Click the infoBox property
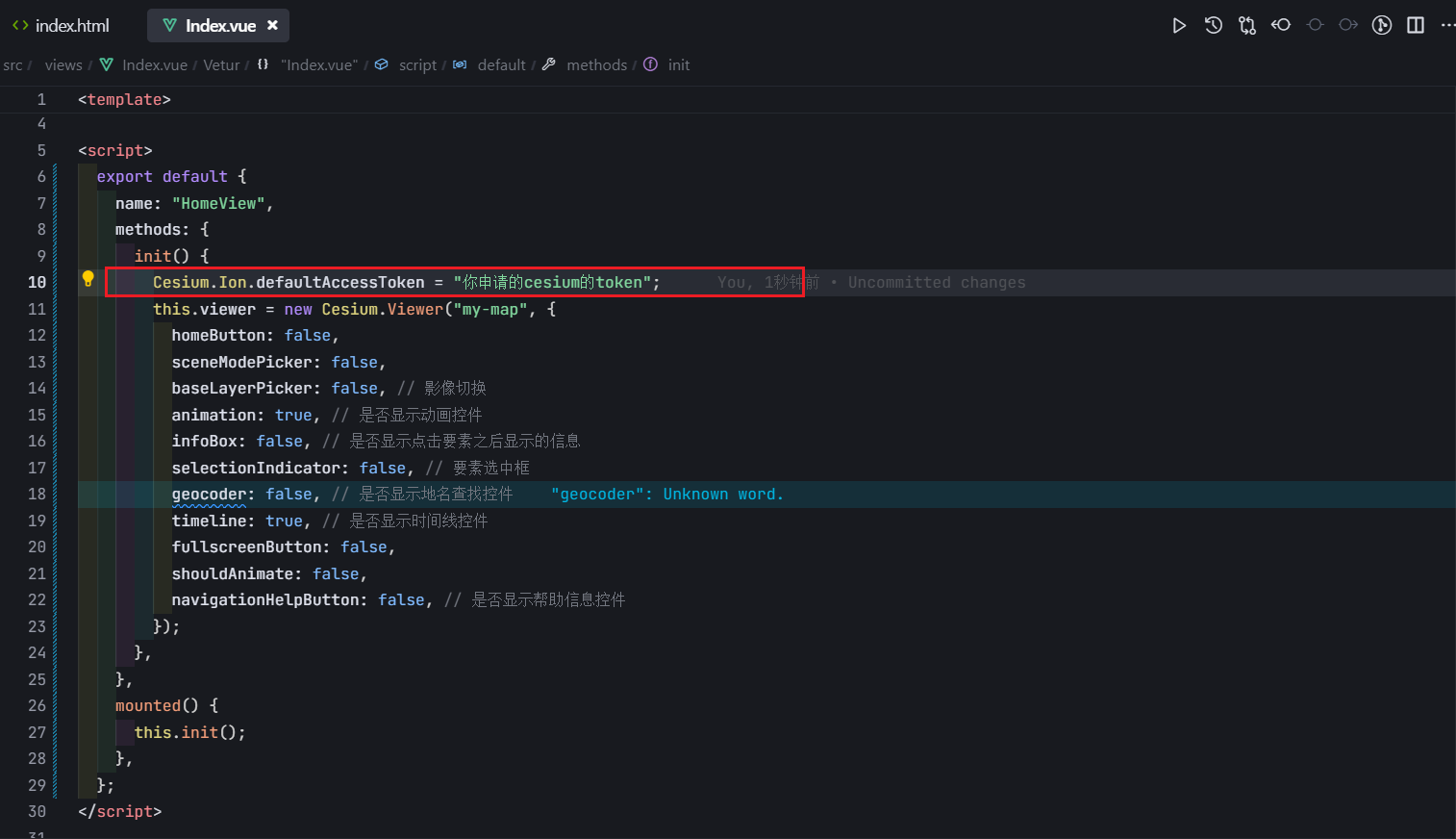The height and width of the screenshot is (839, 1456). (204, 442)
